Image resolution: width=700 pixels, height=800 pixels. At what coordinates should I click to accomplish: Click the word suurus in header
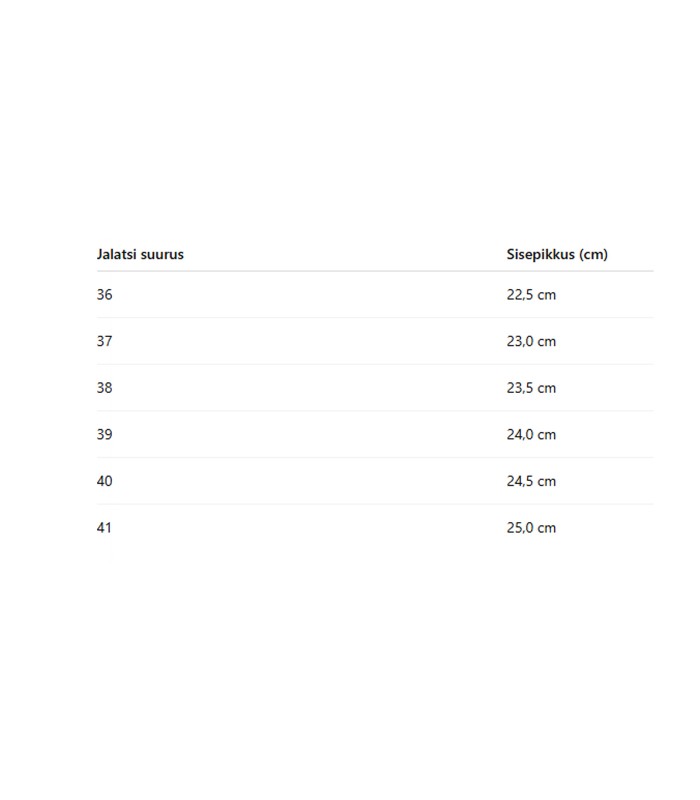(162, 255)
